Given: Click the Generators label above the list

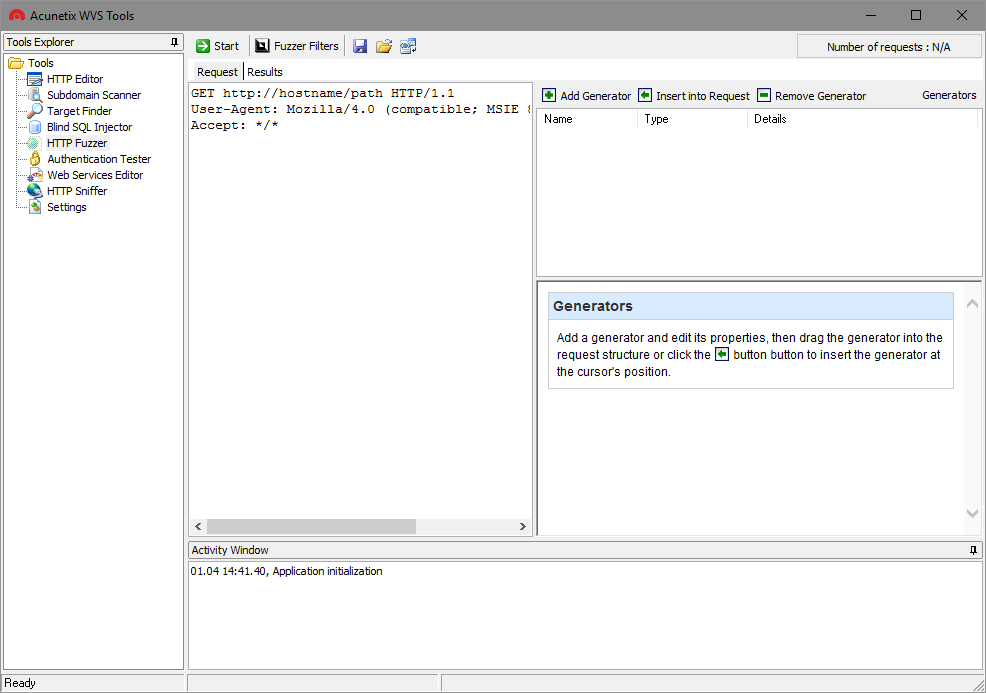Looking at the screenshot, I should tap(949, 95).
